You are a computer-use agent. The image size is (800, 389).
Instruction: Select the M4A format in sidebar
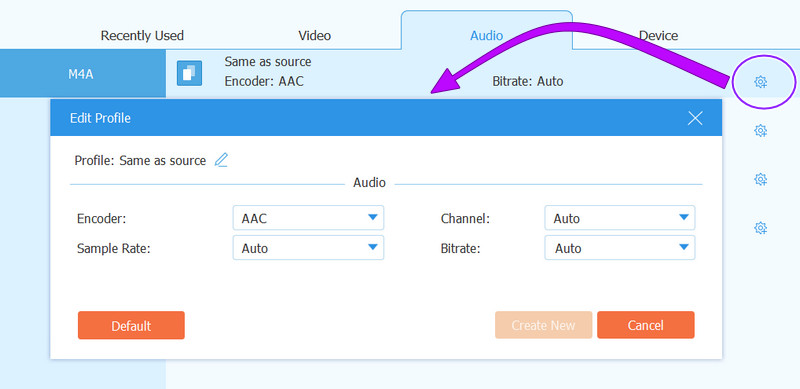[x=83, y=74]
